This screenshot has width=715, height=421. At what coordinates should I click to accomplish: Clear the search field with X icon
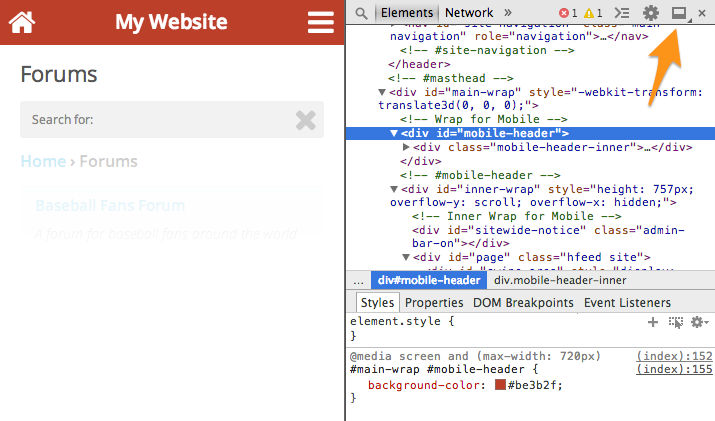coord(306,120)
